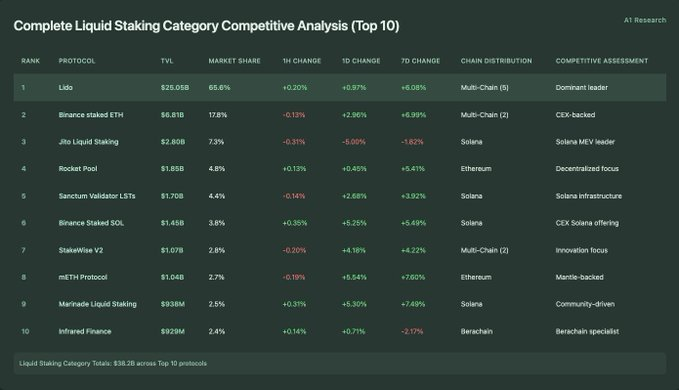
Task: Open the A1 Research link
Action: pyautogui.click(x=645, y=20)
